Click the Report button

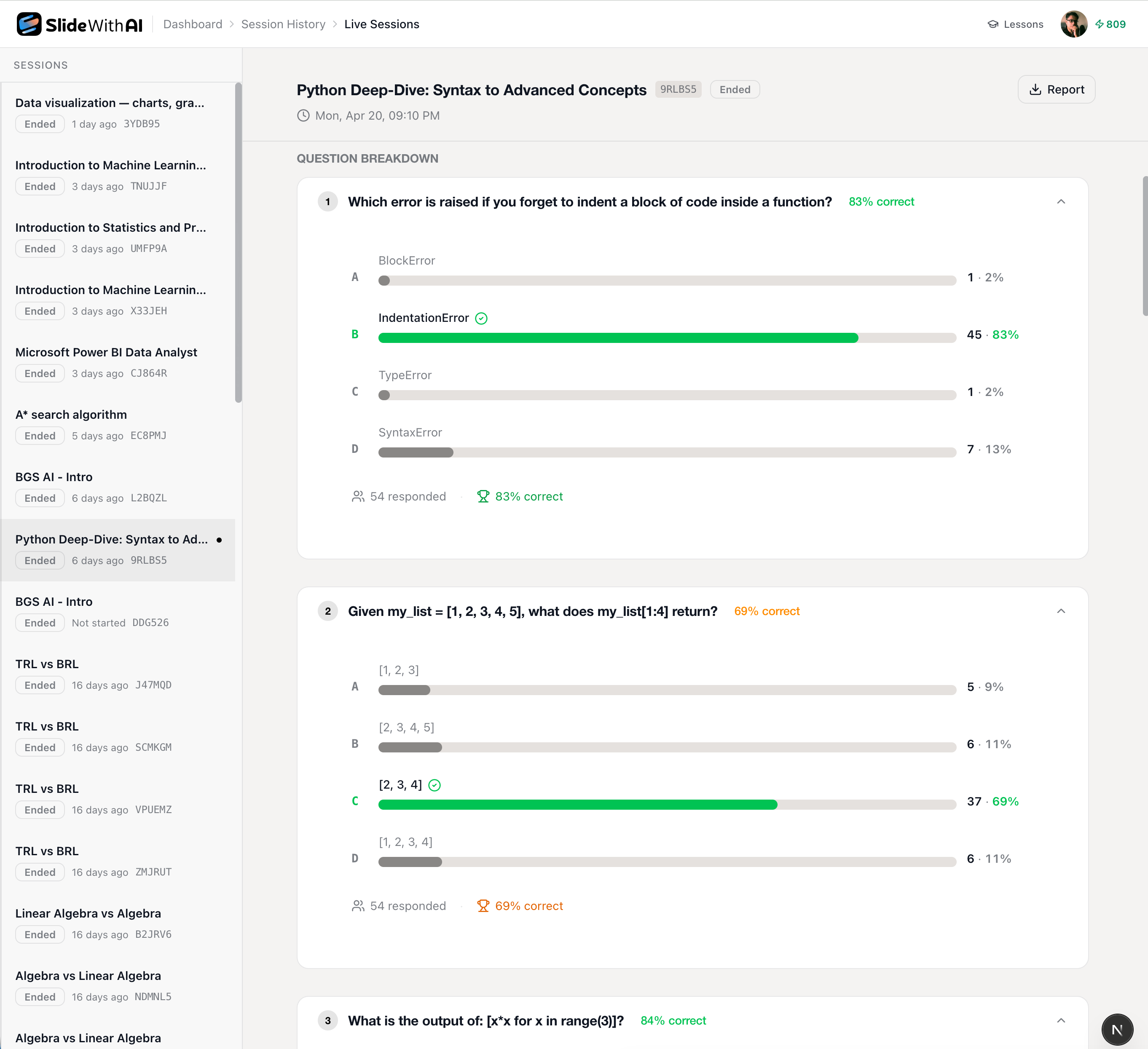tap(1056, 89)
